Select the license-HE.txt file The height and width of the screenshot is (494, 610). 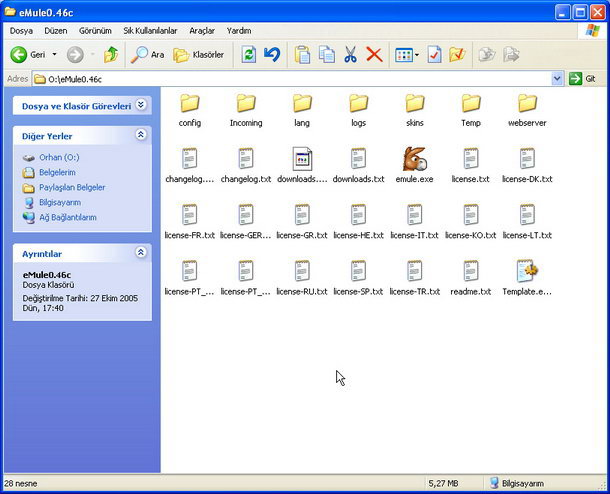coord(358,222)
